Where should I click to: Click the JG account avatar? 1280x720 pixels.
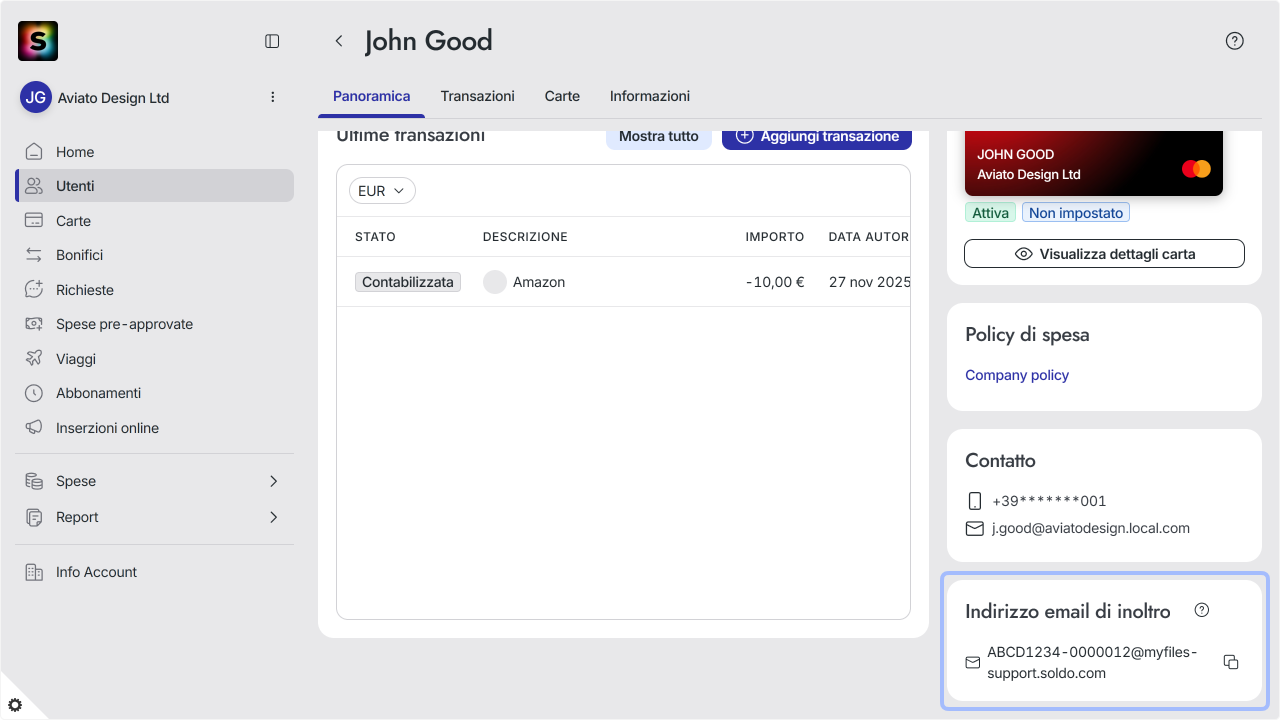(36, 97)
